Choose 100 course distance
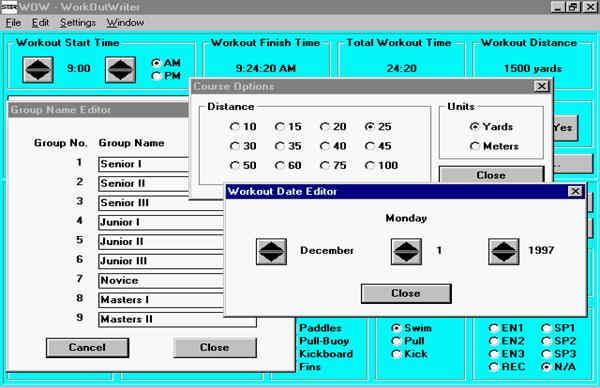This screenshot has height=388, width=600. point(382,166)
